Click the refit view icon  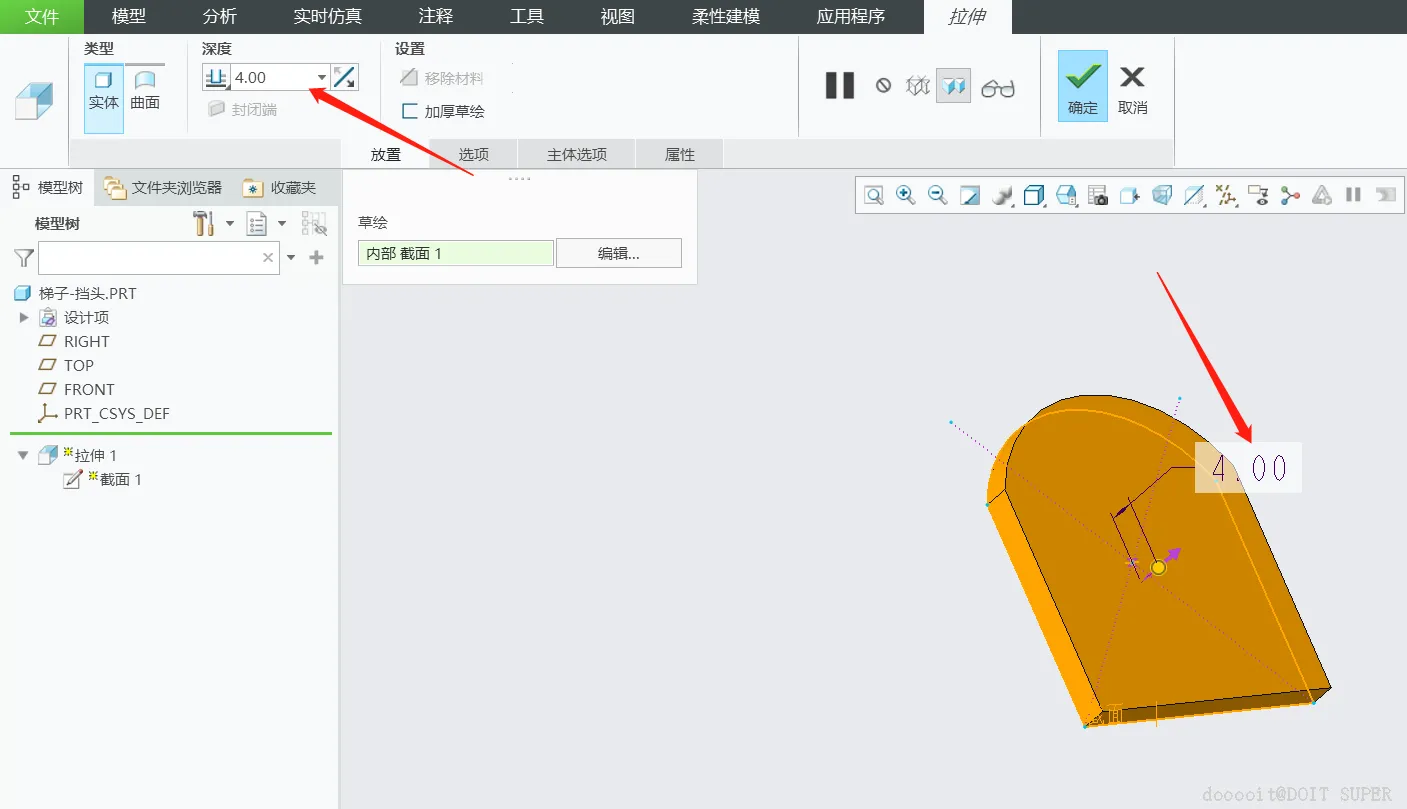click(x=873, y=195)
